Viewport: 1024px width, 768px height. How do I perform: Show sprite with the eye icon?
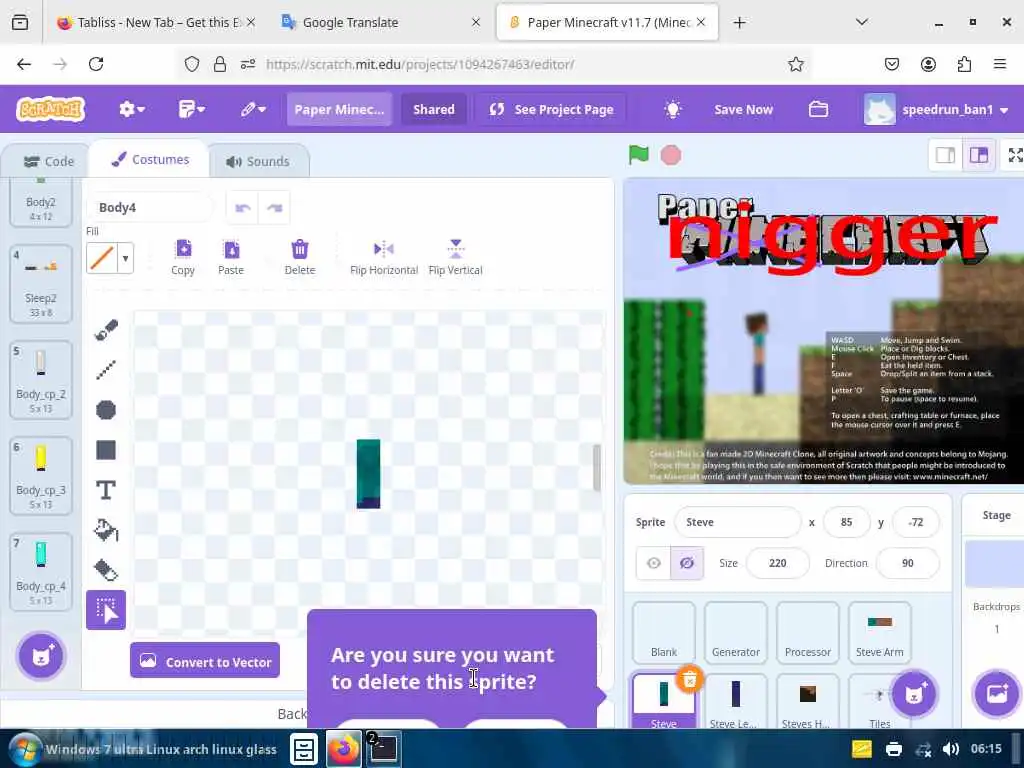654,563
